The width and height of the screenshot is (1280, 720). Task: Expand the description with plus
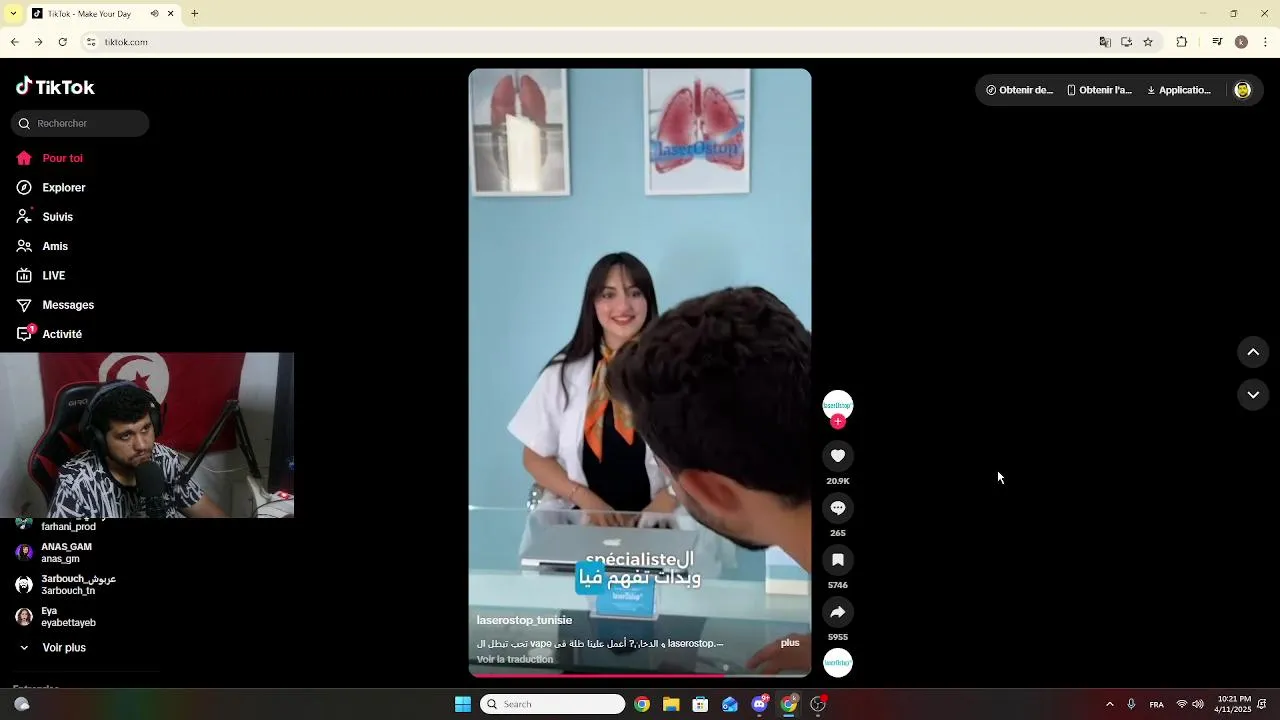790,643
